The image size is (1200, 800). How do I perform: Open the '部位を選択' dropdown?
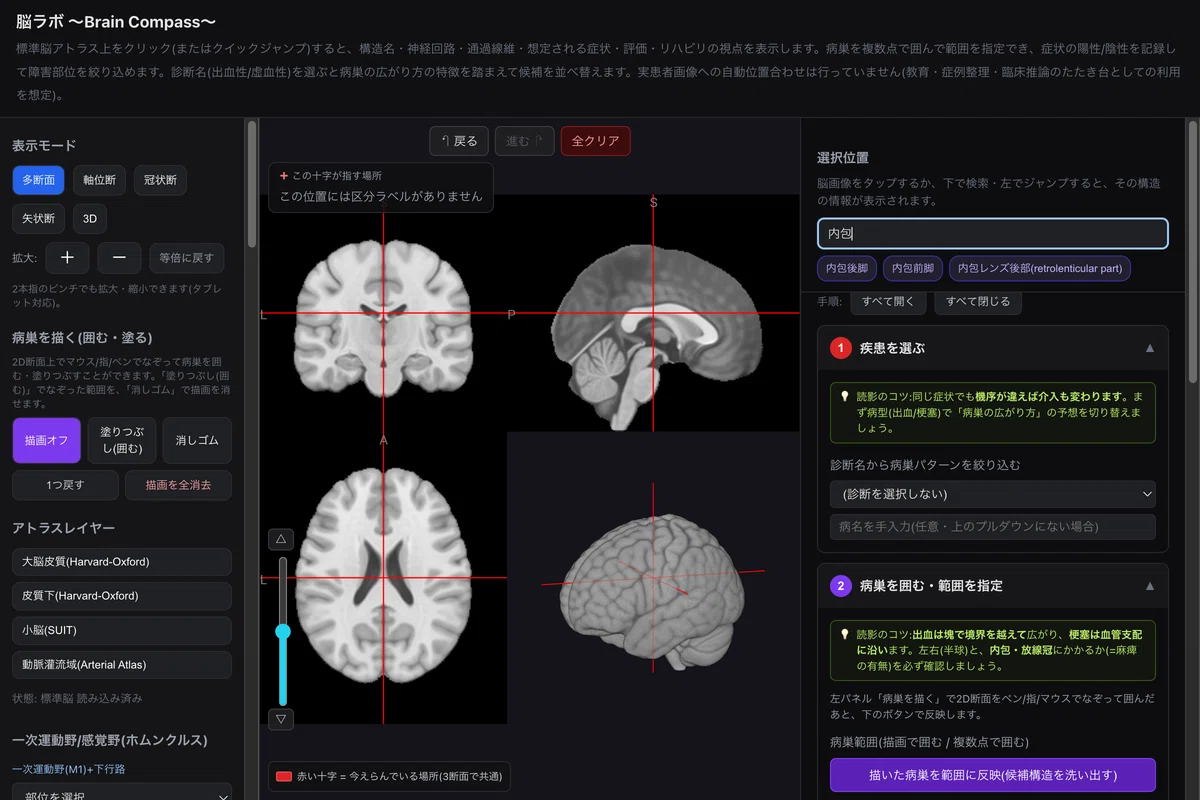[x=122, y=796]
